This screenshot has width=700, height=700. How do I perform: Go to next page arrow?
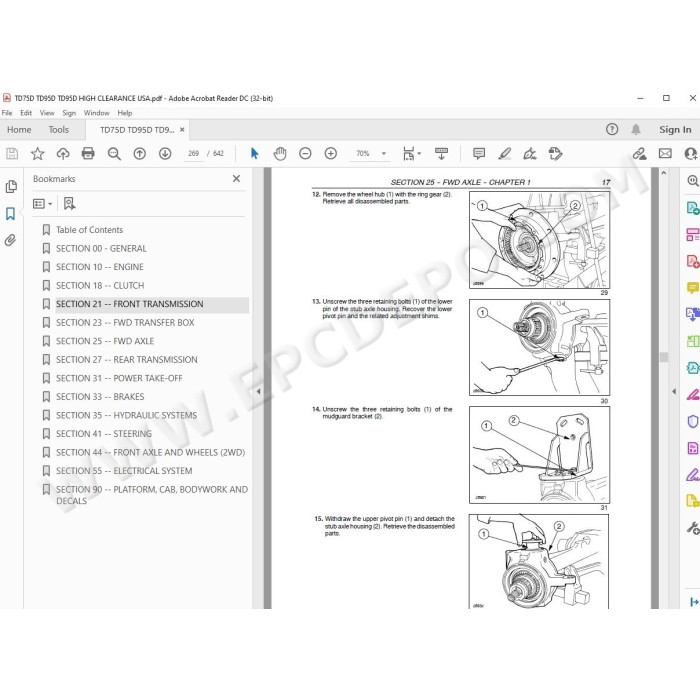coord(165,154)
